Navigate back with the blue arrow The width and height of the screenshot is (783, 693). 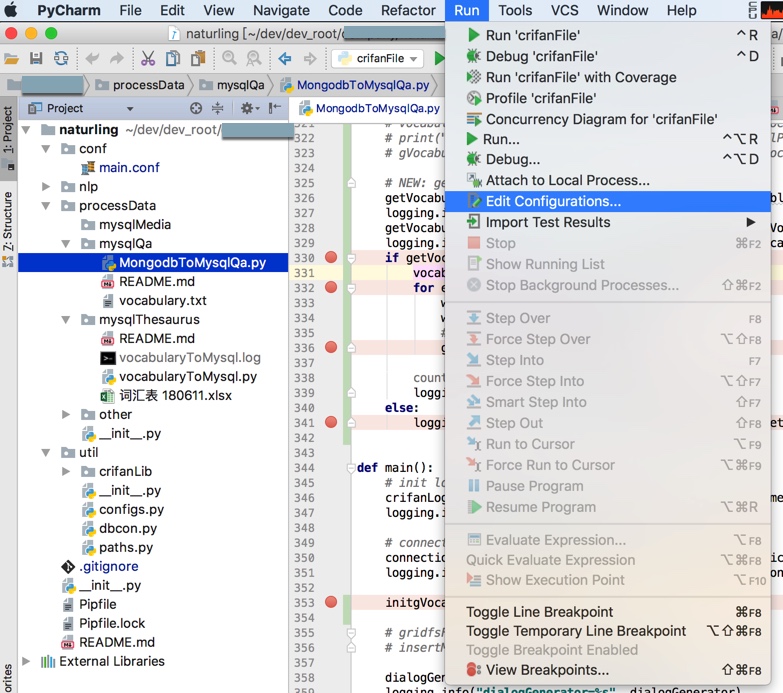[x=285, y=59]
